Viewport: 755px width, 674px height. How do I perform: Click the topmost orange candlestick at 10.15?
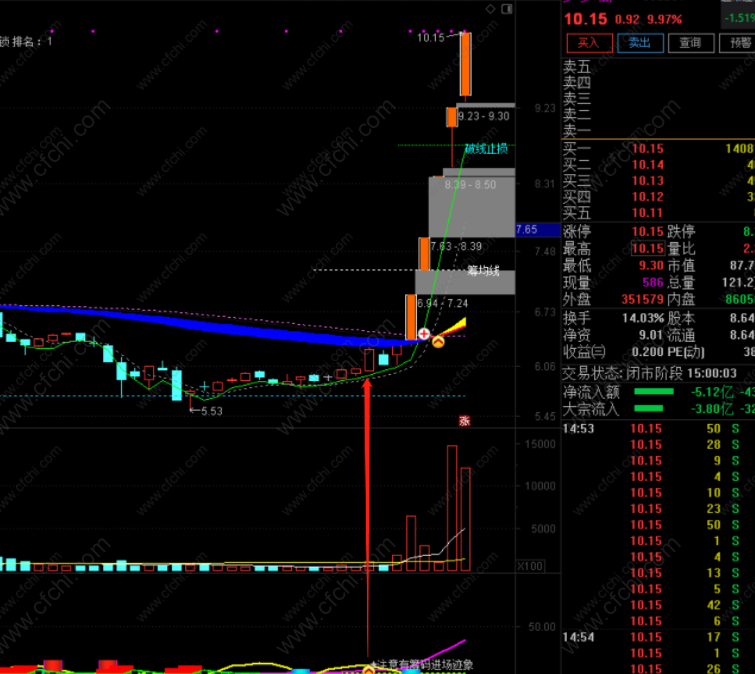[465, 63]
